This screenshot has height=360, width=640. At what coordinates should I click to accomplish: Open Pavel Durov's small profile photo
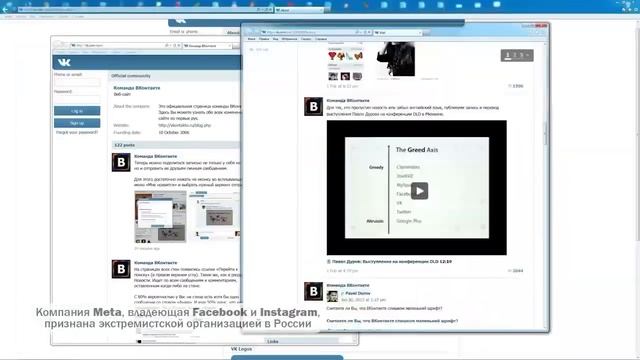(332, 296)
